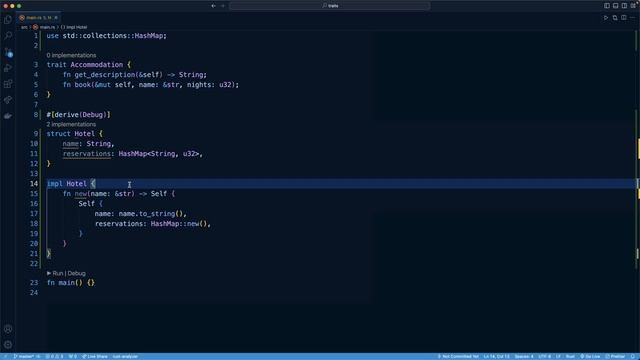The width and height of the screenshot is (640, 360).
Task: Open Source Control view in activity bar
Action: pyautogui.click(x=8, y=52)
